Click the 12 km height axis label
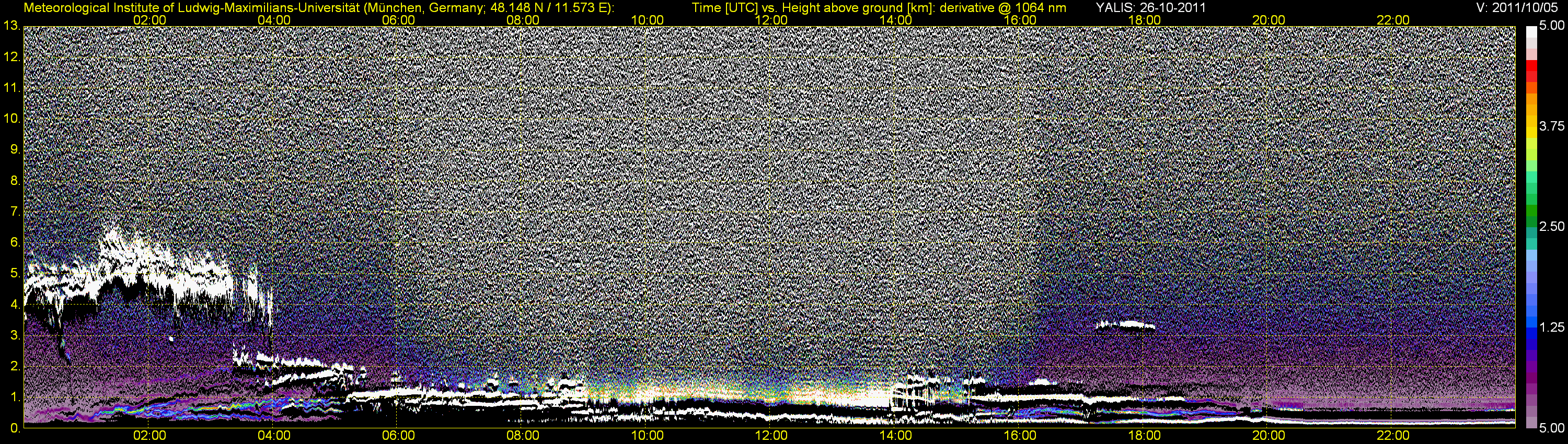Screen dimensions: 1568x444 11,57
